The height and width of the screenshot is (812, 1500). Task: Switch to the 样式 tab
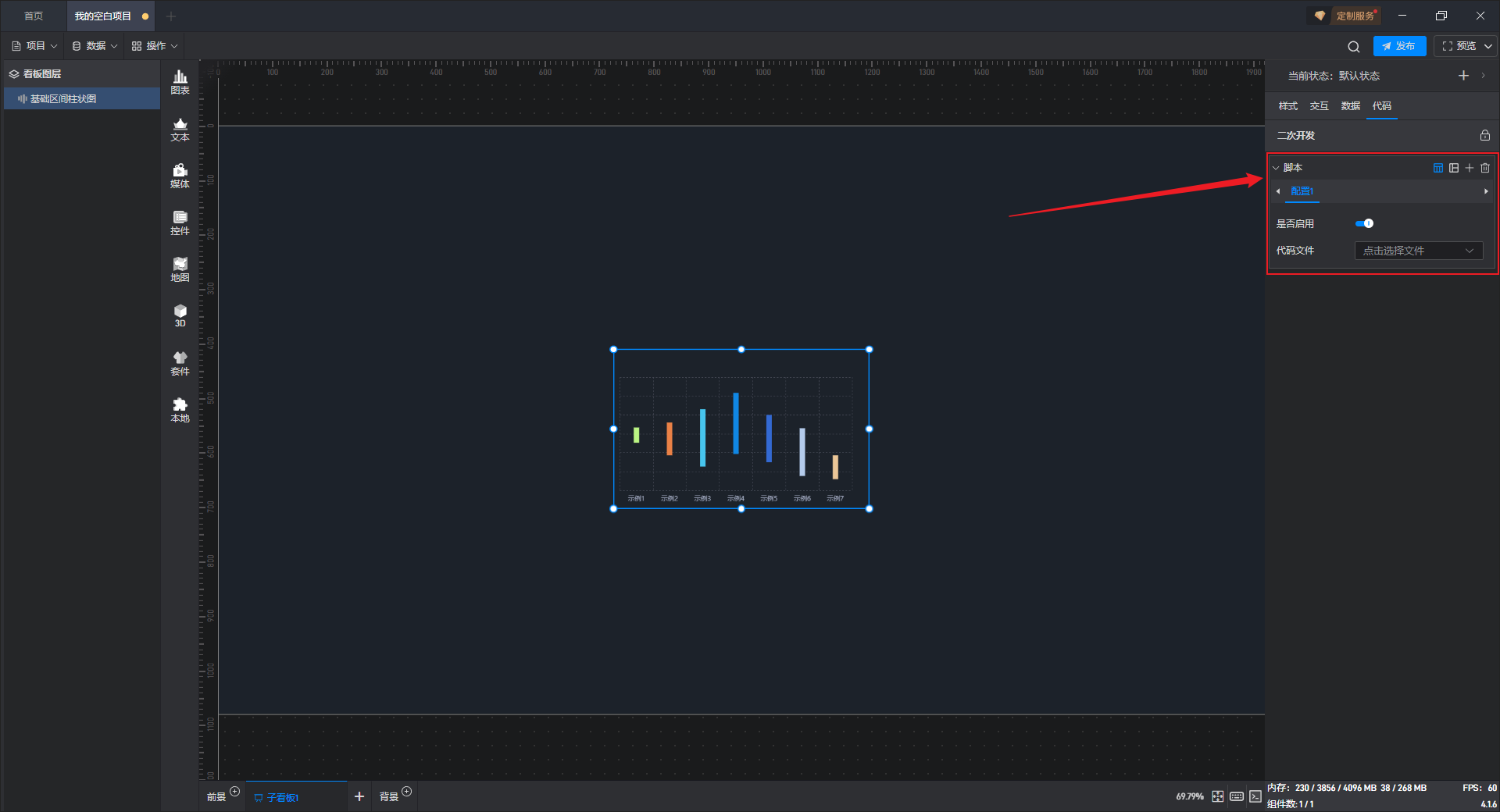tap(1287, 106)
